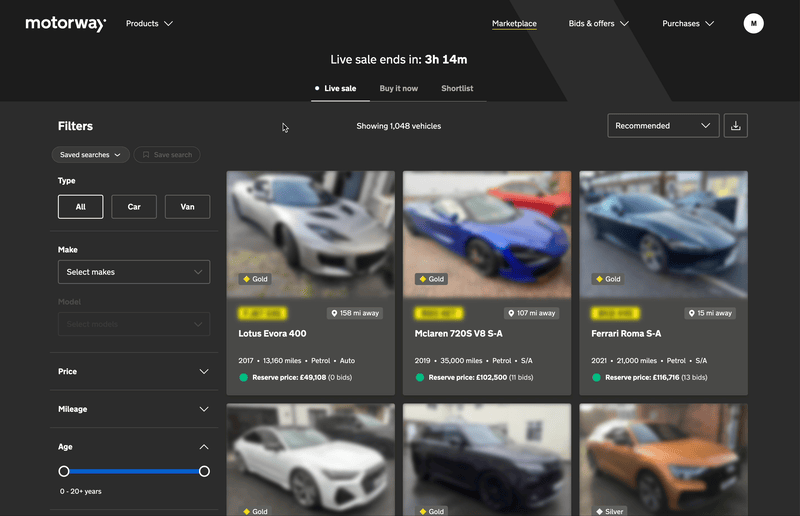Open the silver Lotus Evora photo
The width and height of the screenshot is (800, 516).
click(311, 234)
